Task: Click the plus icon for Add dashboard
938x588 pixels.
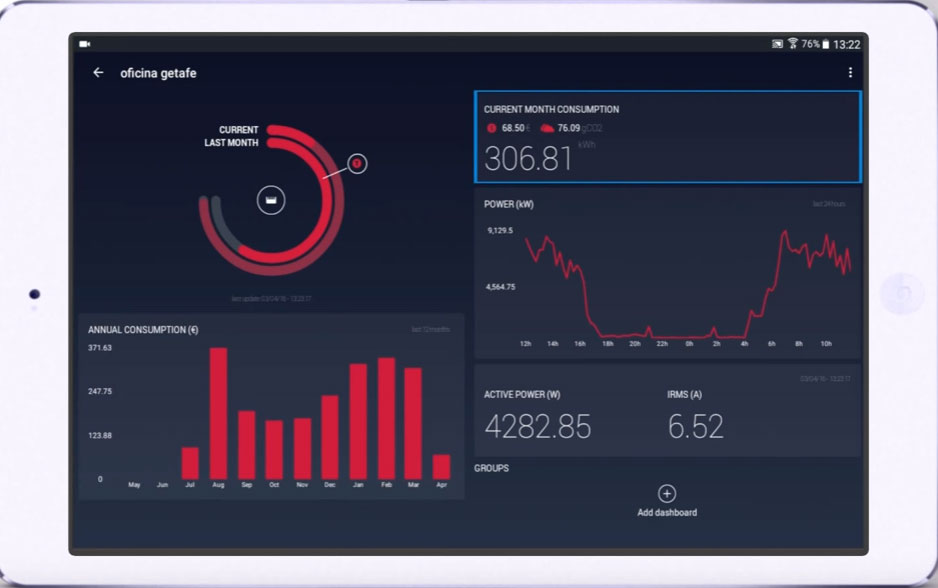Action: [667, 493]
